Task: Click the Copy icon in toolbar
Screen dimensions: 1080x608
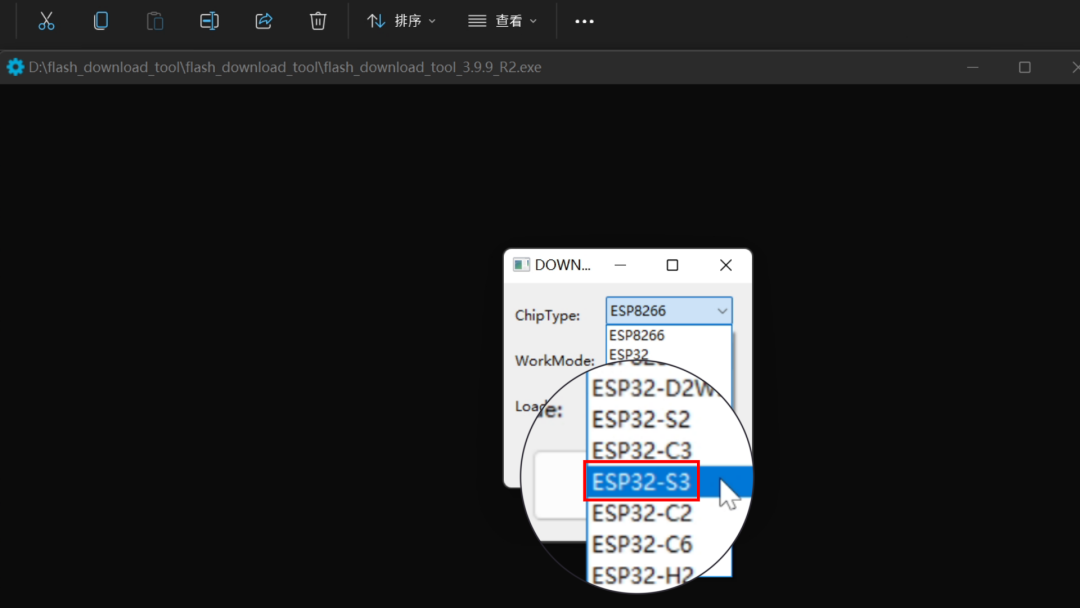Action: click(100, 21)
